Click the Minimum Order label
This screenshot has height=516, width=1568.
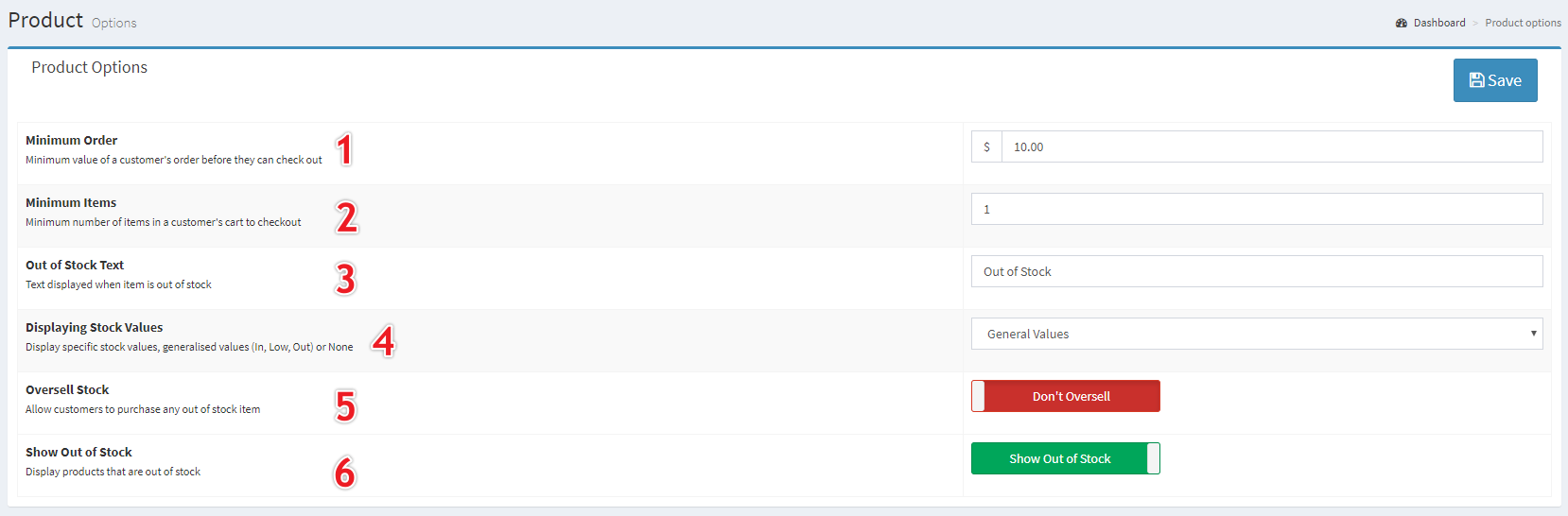click(x=71, y=140)
